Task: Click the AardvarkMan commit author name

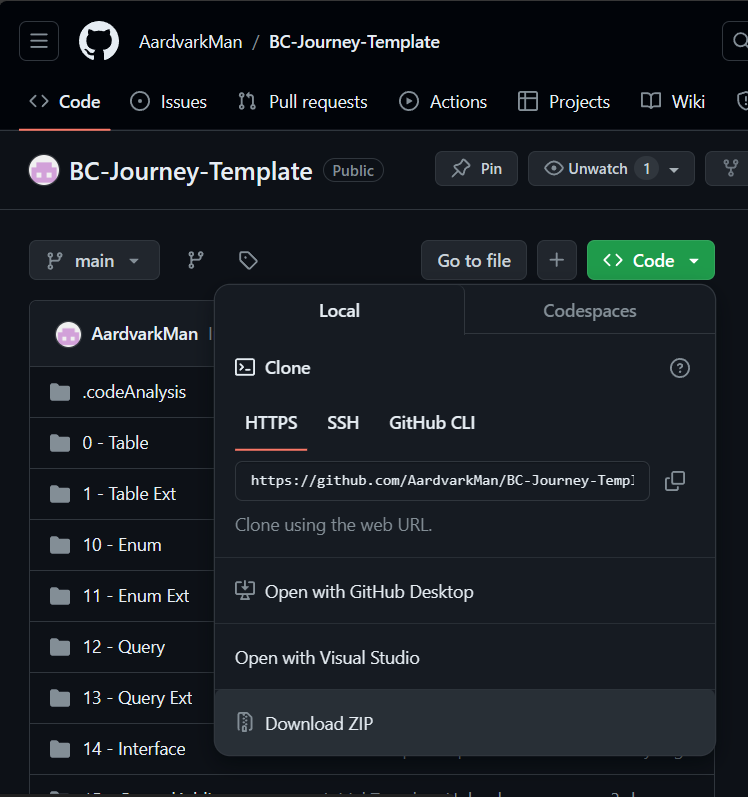Action: (x=145, y=334)
